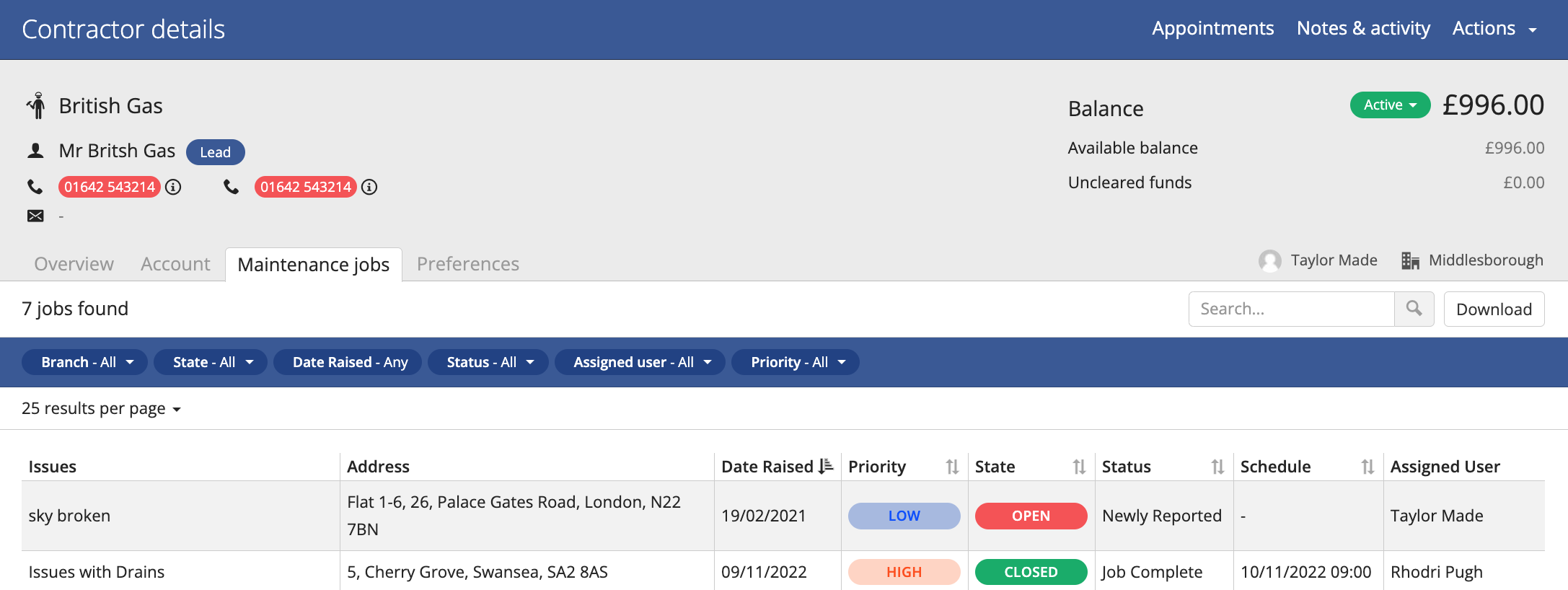Click status 'Job Complete'
The height and width of the screenshot is (590, 1568).
pos(1152,572)
